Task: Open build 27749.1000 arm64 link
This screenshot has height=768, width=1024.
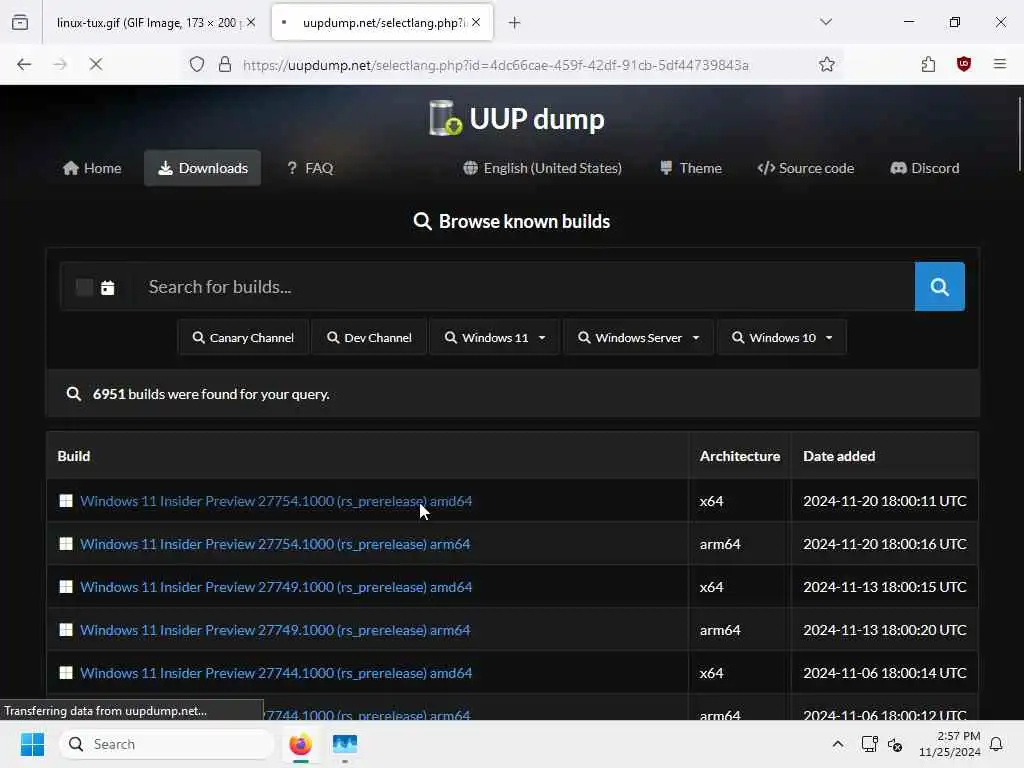Action: (275, 630)
